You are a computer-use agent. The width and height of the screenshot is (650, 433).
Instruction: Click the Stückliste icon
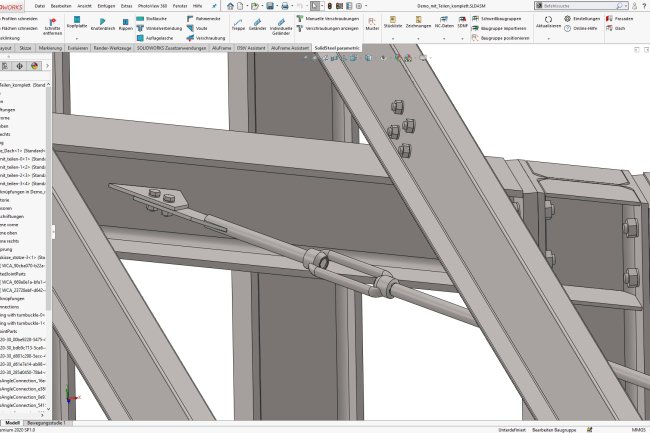[393, 19]
